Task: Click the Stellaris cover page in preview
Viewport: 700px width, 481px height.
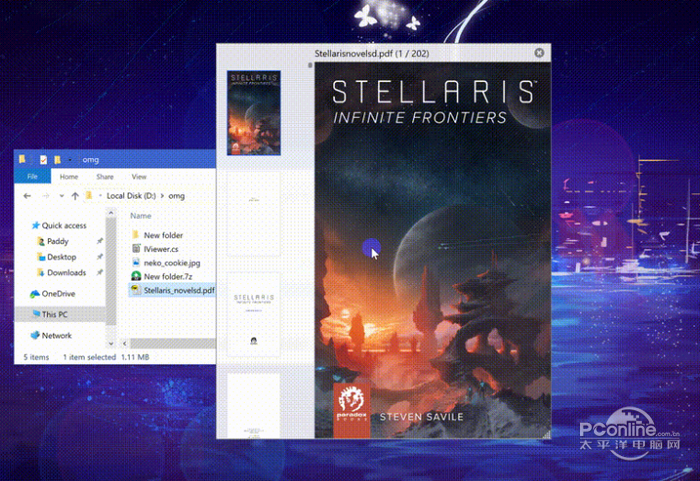Action: [x=433, y=250]
